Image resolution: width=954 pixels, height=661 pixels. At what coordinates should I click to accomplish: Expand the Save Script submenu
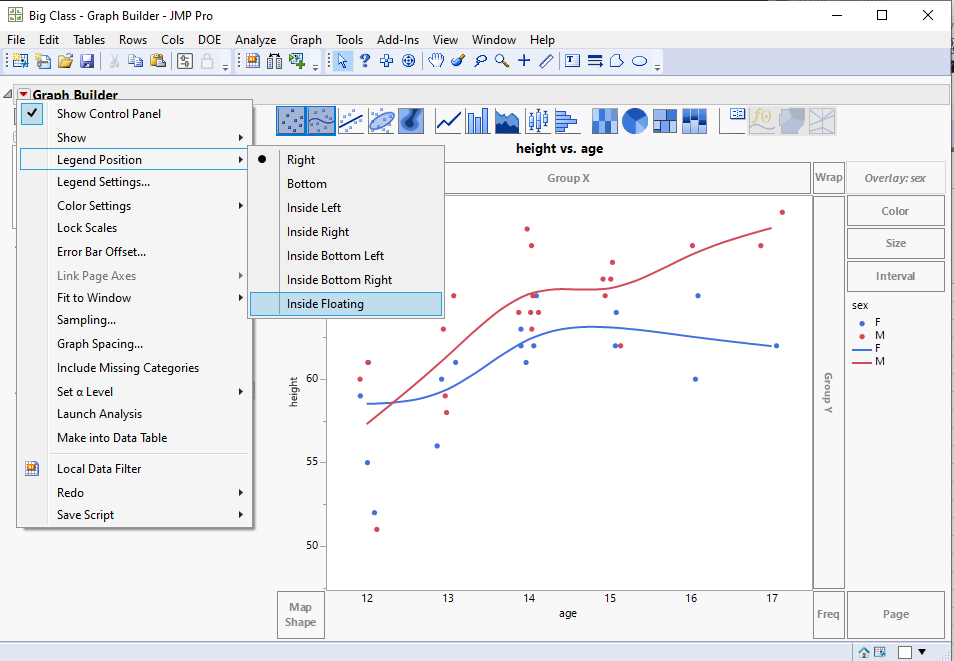click(136, 515)
